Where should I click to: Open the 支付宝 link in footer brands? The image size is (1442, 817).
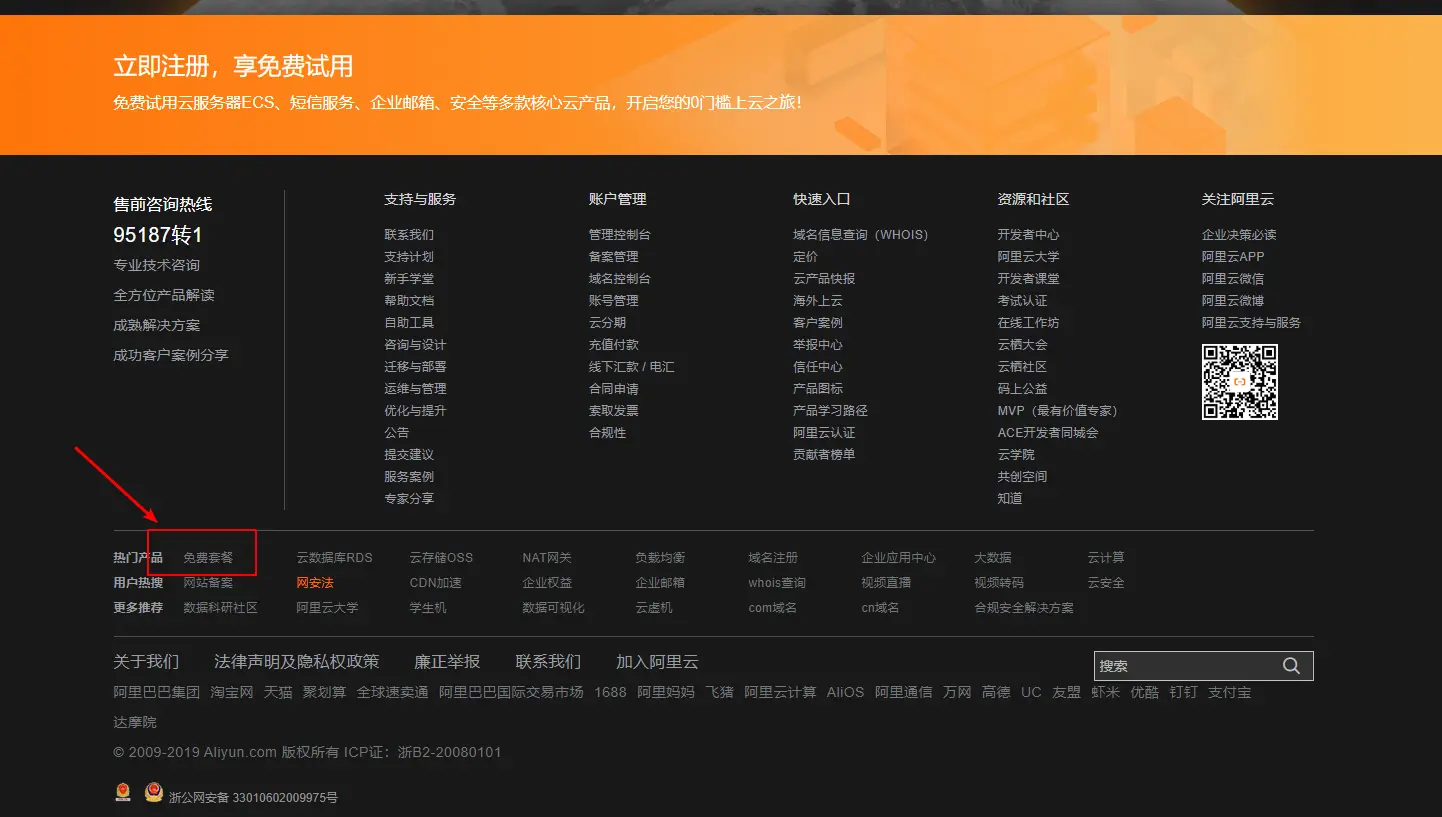[1229, 691]
